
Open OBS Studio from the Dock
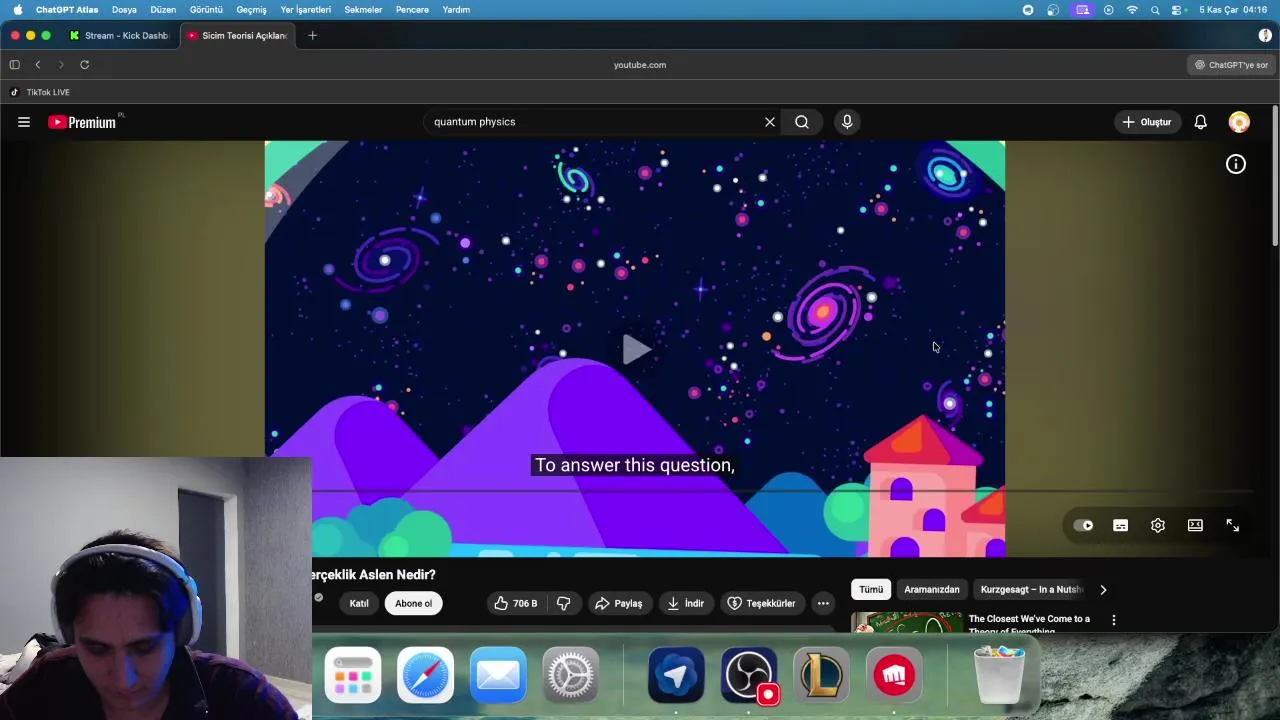coord(748,675)
